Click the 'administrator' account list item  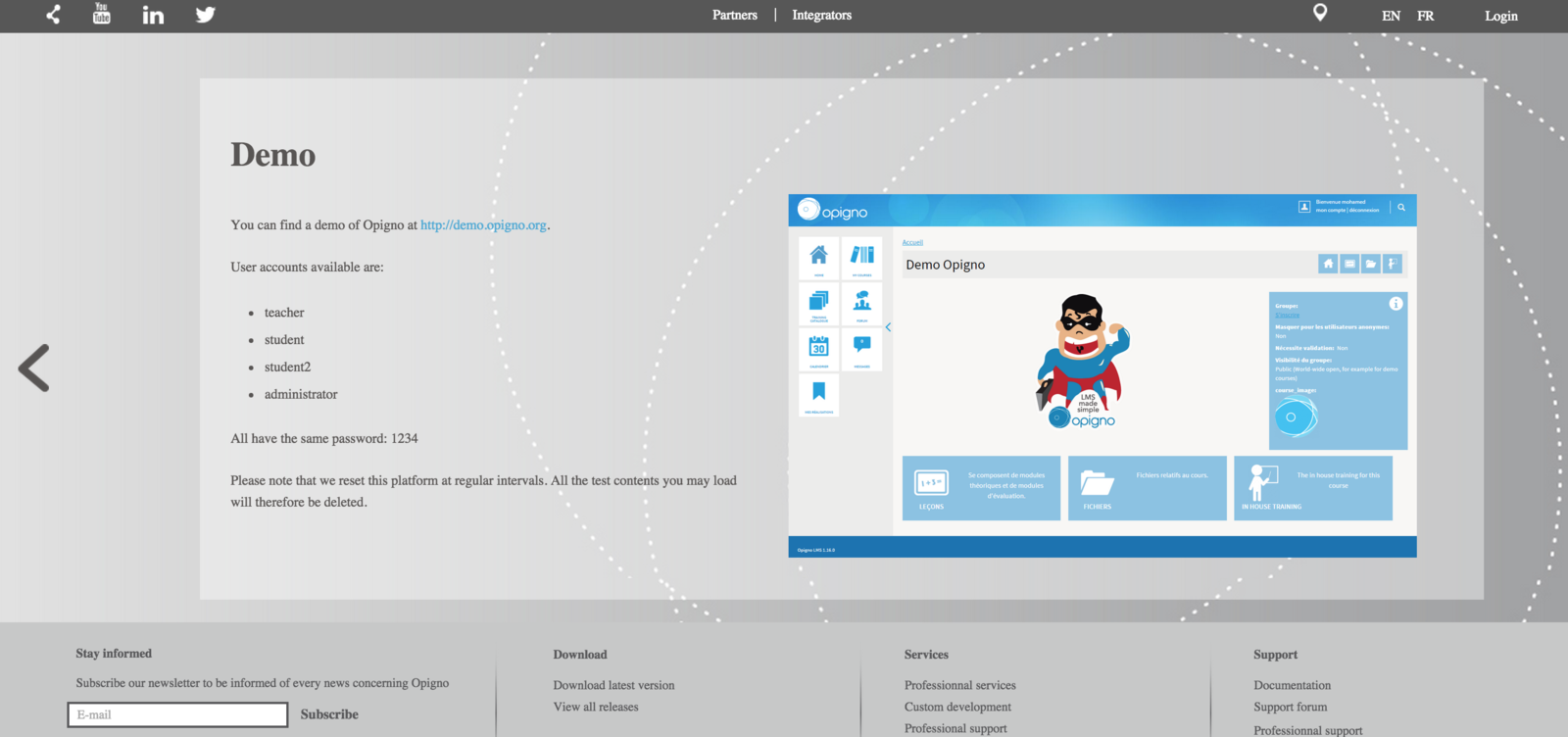tap(301, 394)
